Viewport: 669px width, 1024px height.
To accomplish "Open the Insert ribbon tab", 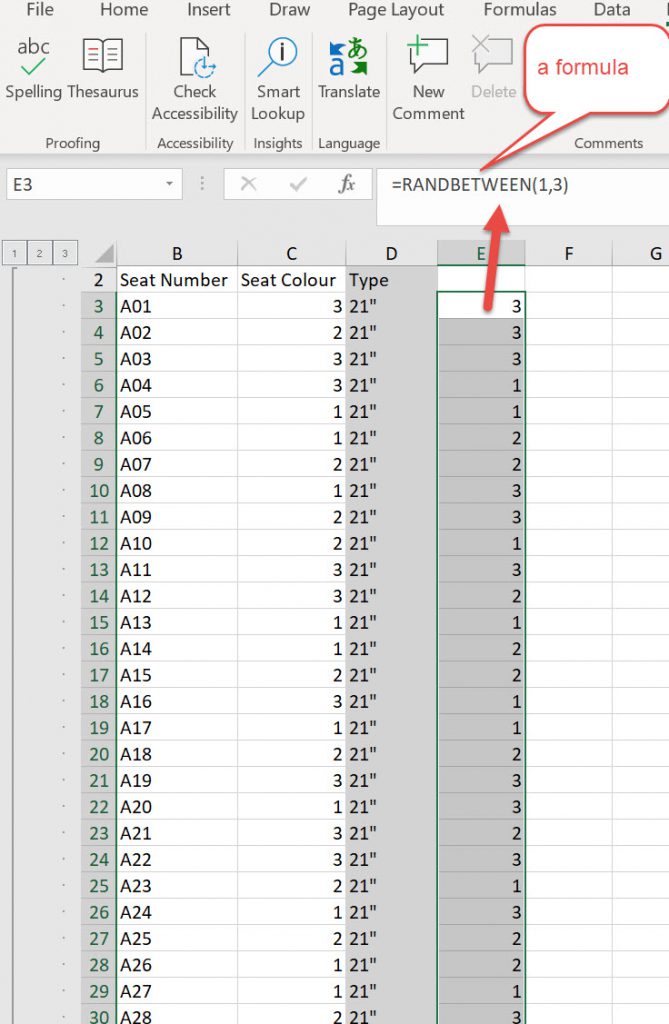I will [208, 10].
